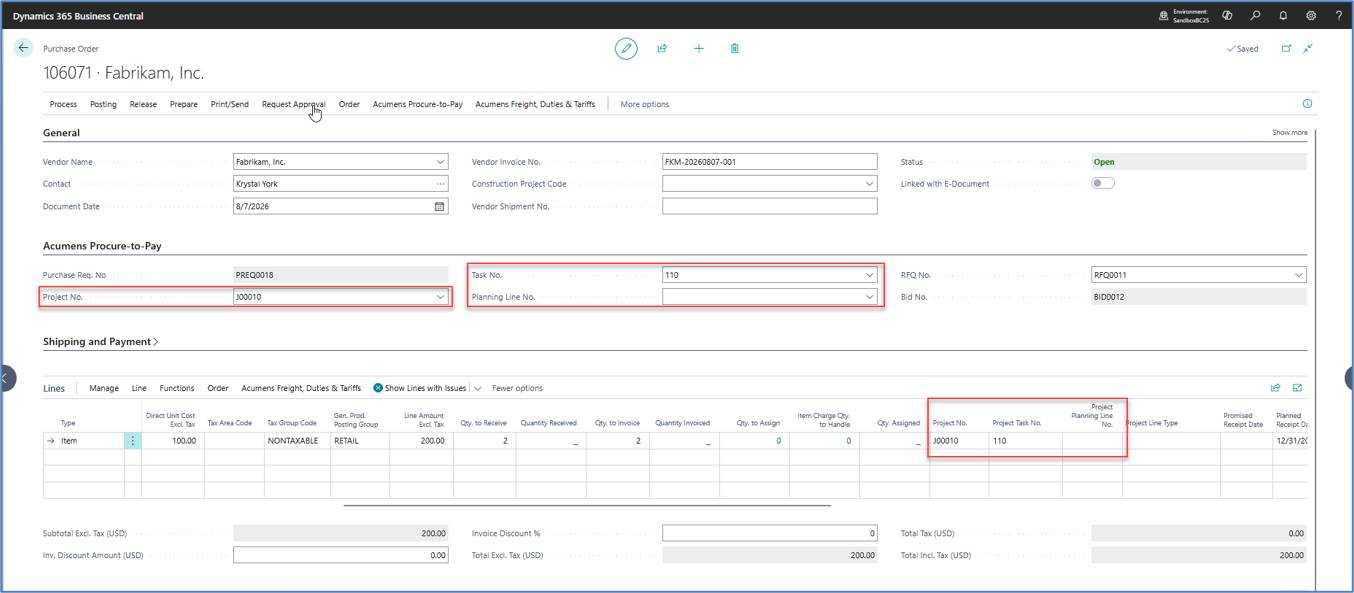The height and width of the screenshot is (593, 1354).
Task: Click the Invoice Discount % field
Action: (x=769, y=533)
